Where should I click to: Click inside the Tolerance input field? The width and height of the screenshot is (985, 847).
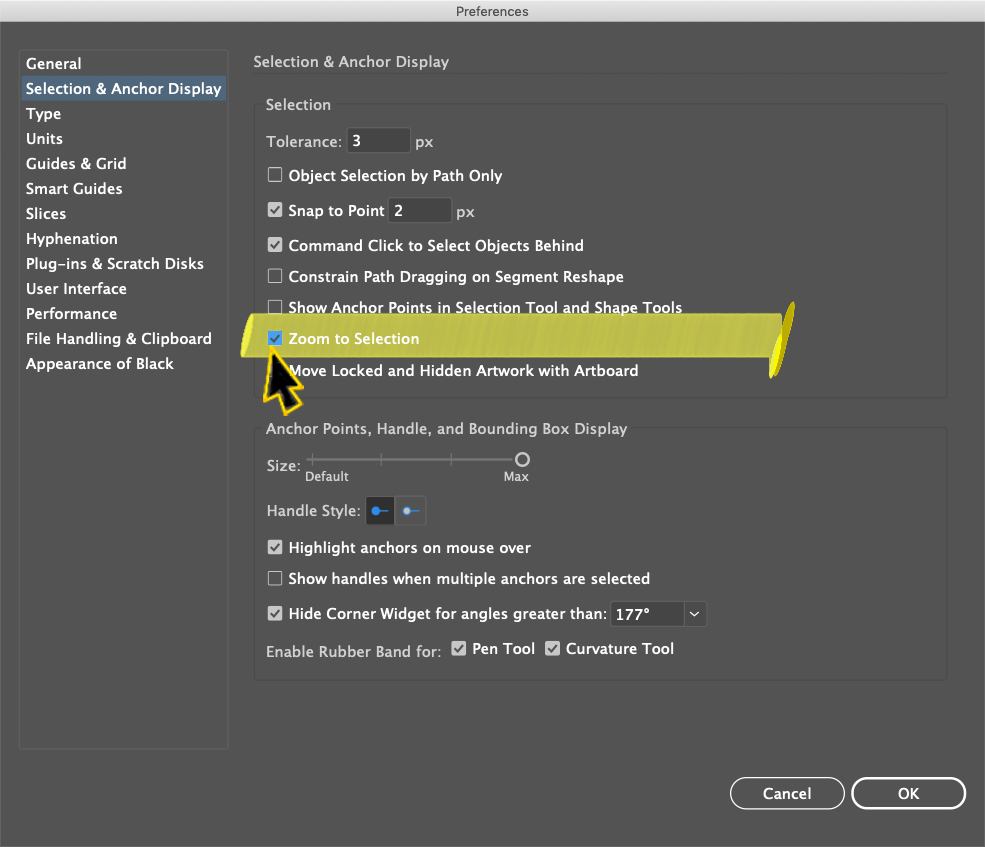(378, 140)
